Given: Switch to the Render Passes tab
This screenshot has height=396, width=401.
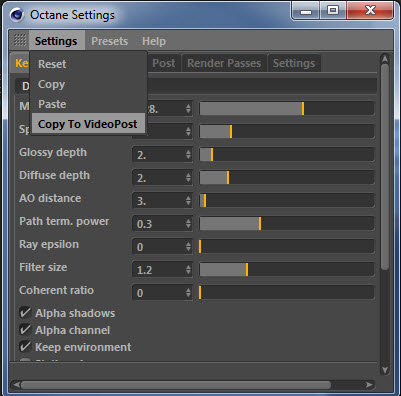Looking at the screenshot, I should pos(224,63).
